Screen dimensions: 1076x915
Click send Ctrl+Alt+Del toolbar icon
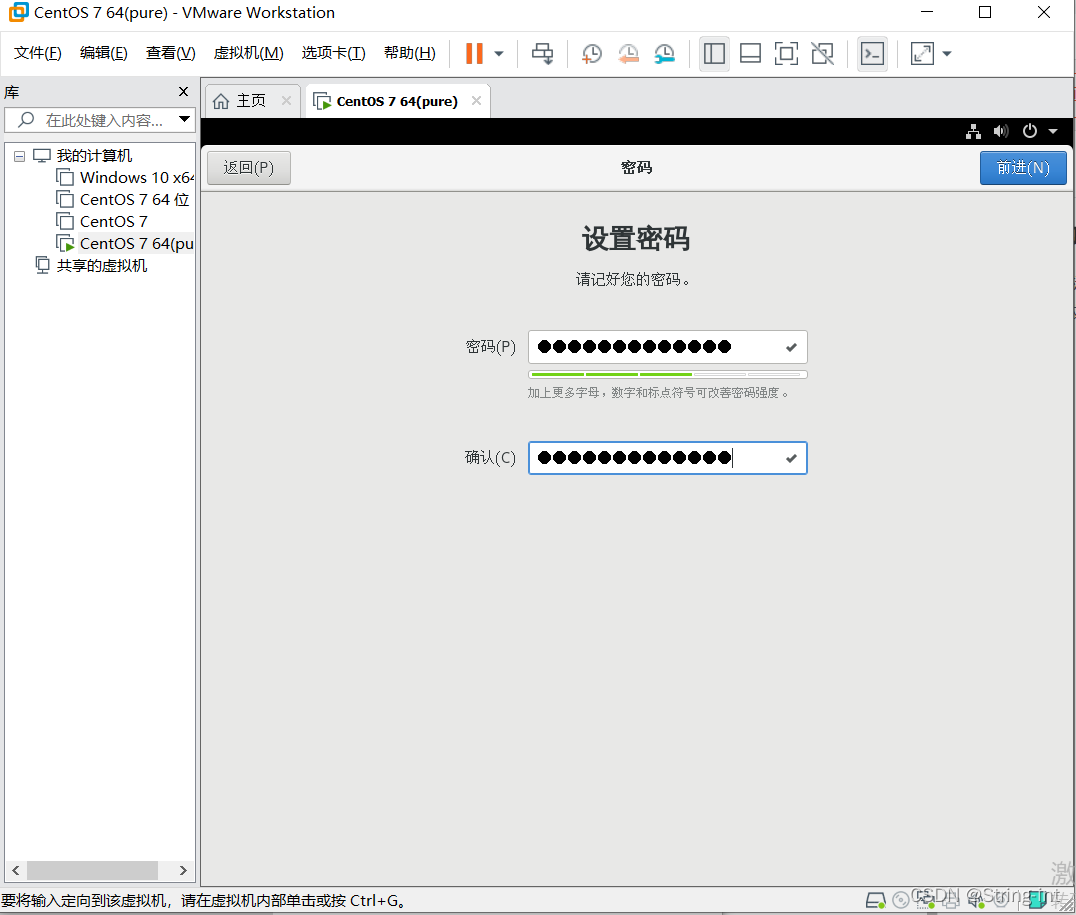click(542, 53)
